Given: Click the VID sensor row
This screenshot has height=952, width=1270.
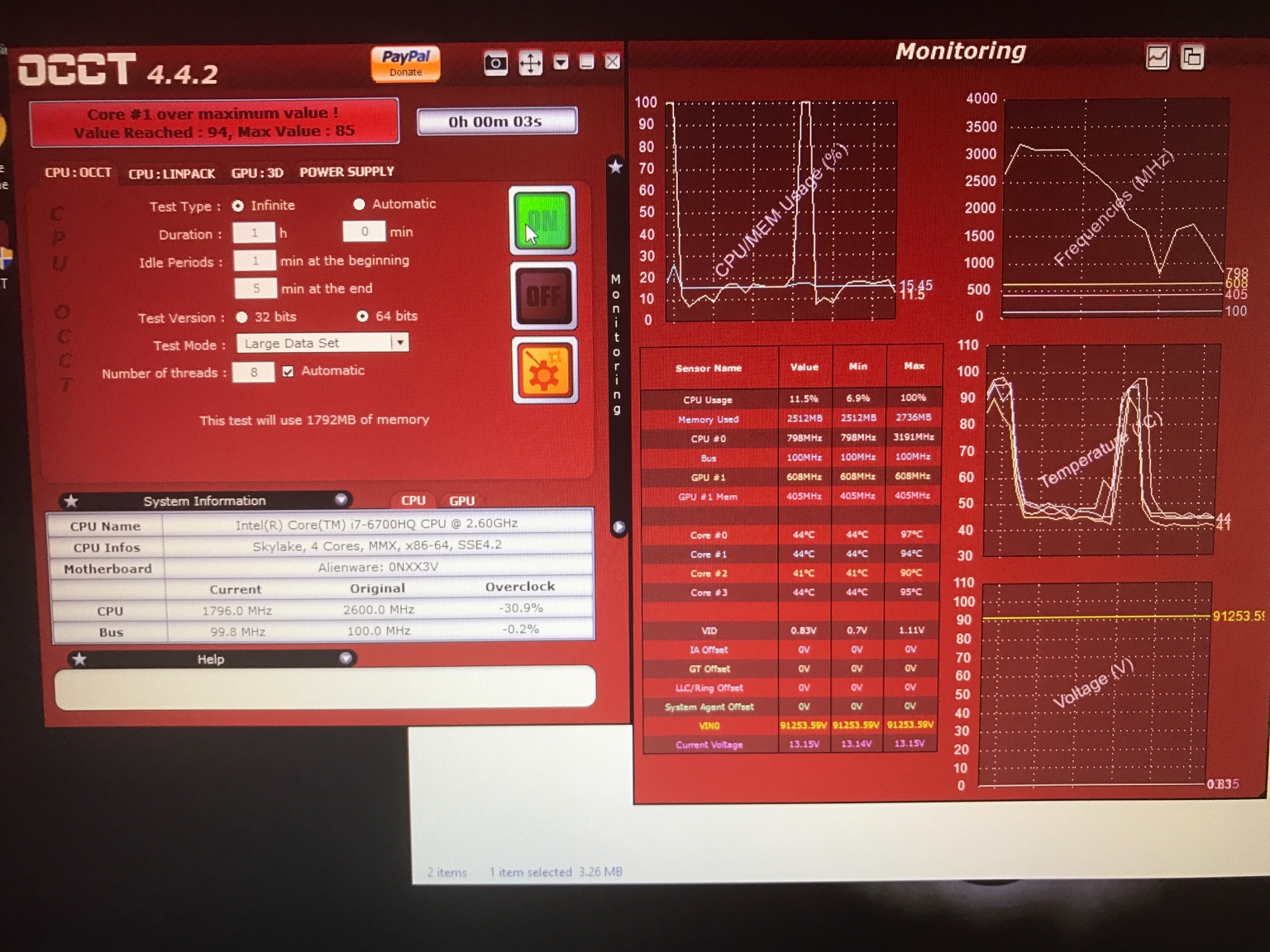Looking at the screenshot, I should [791, 630].
